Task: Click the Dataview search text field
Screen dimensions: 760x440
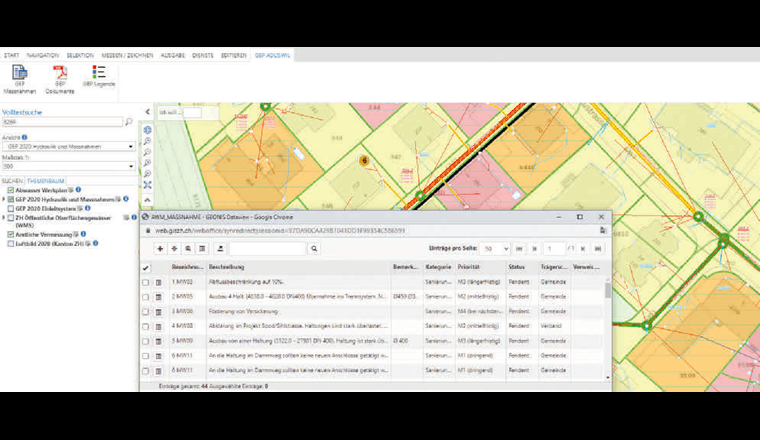Action: tap(268, 249)
